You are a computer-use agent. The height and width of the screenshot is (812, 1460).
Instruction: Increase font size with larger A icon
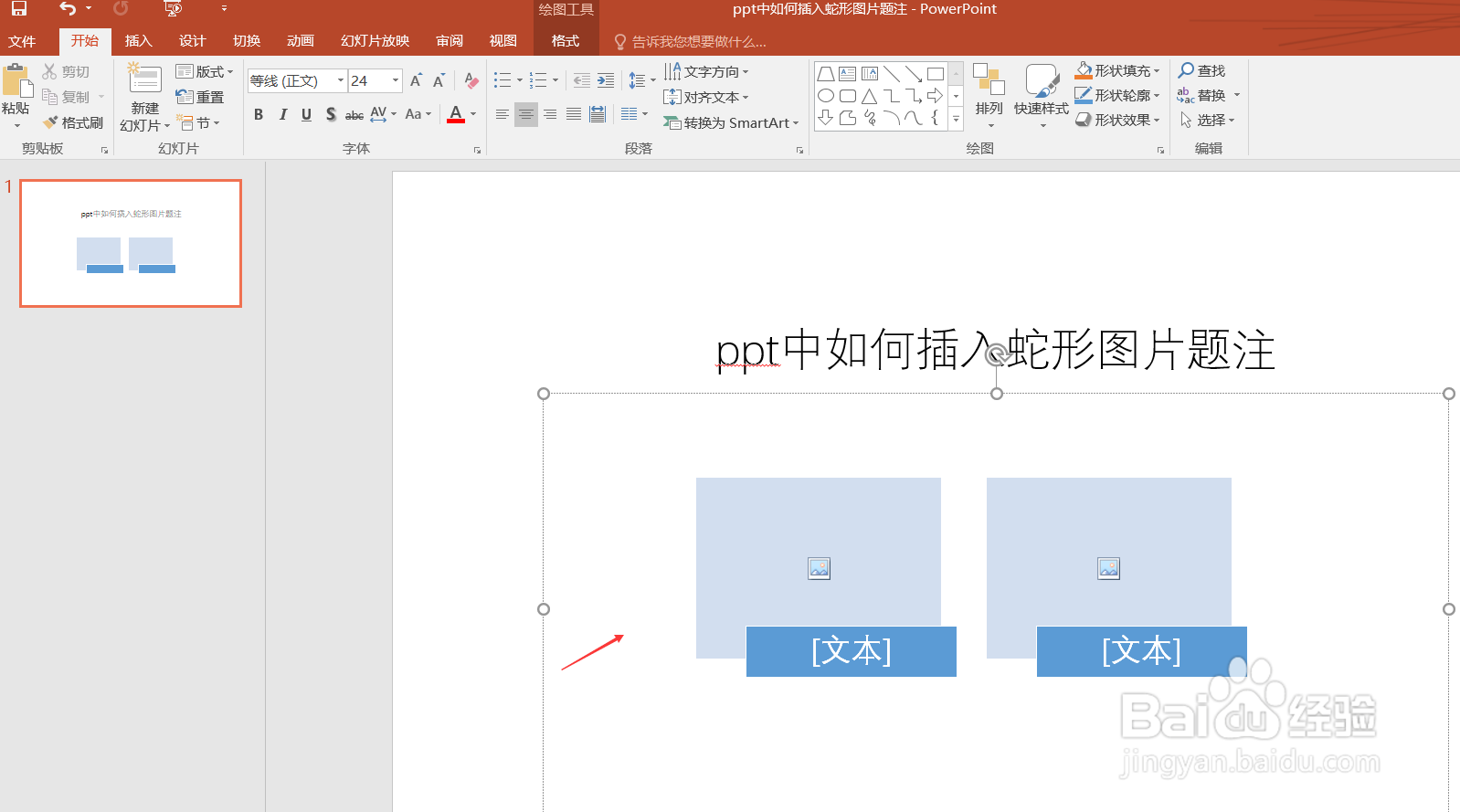coord(417,80)
